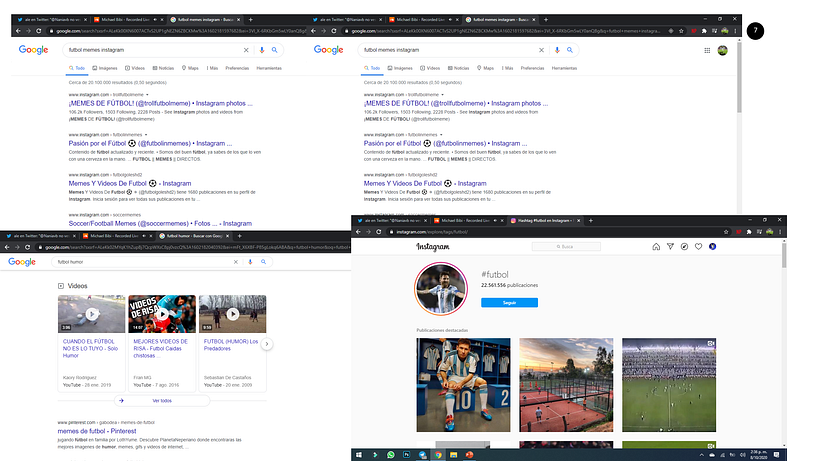Clear the 'futbol humor' search box
The width and height of the screenshot is (820, 461).
click(235, 262)
